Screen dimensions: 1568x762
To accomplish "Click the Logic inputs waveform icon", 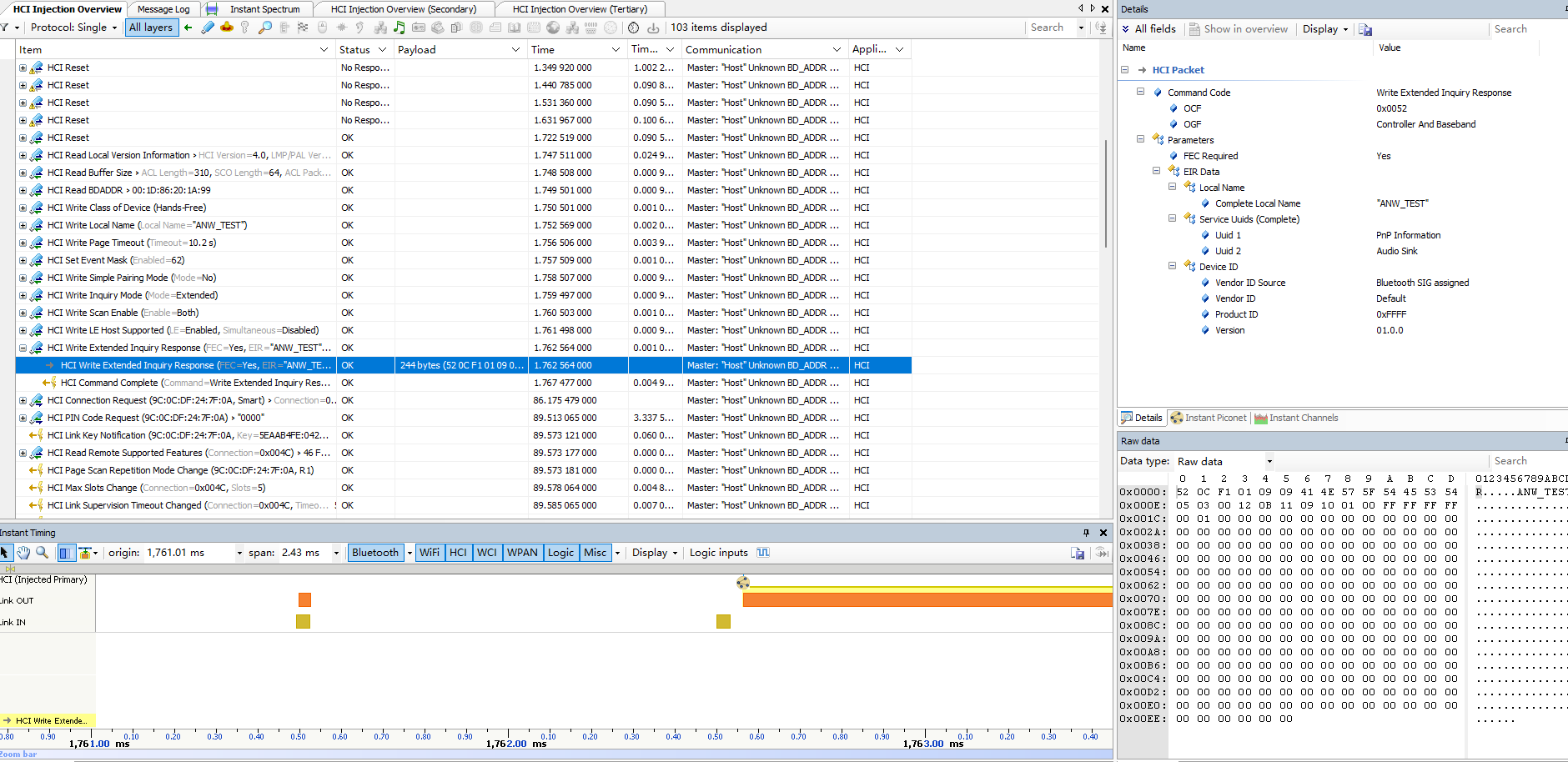I will click(x=763, y=553).
